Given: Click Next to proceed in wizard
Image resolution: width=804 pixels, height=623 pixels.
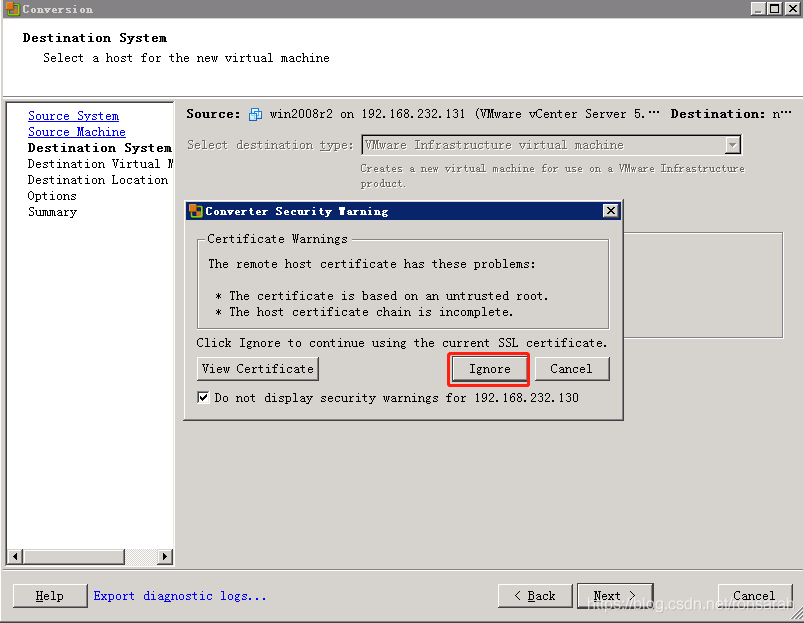Looking at the screenshot, I should pos(615,596).
